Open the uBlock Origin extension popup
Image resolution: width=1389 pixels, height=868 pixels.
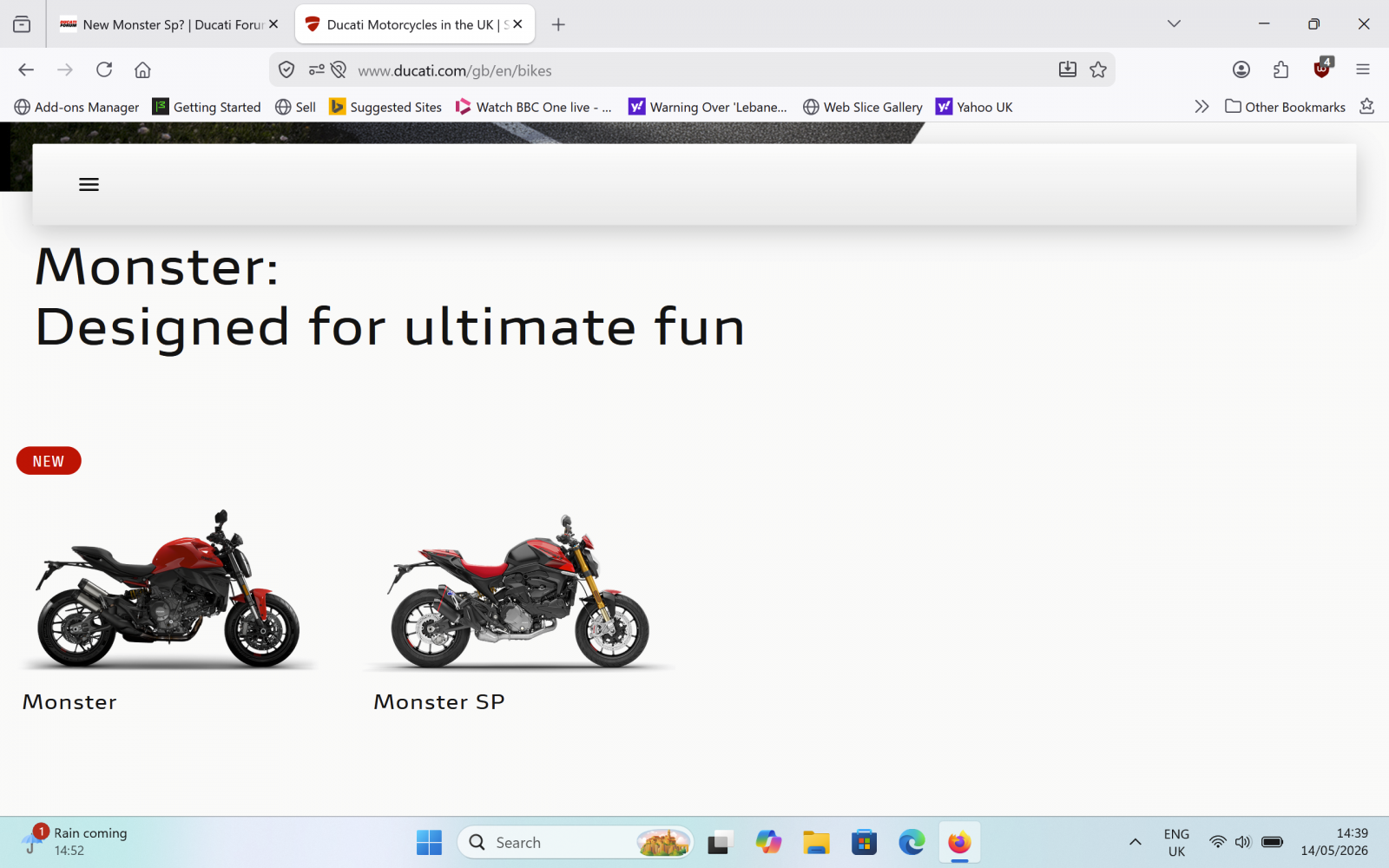1322,69
